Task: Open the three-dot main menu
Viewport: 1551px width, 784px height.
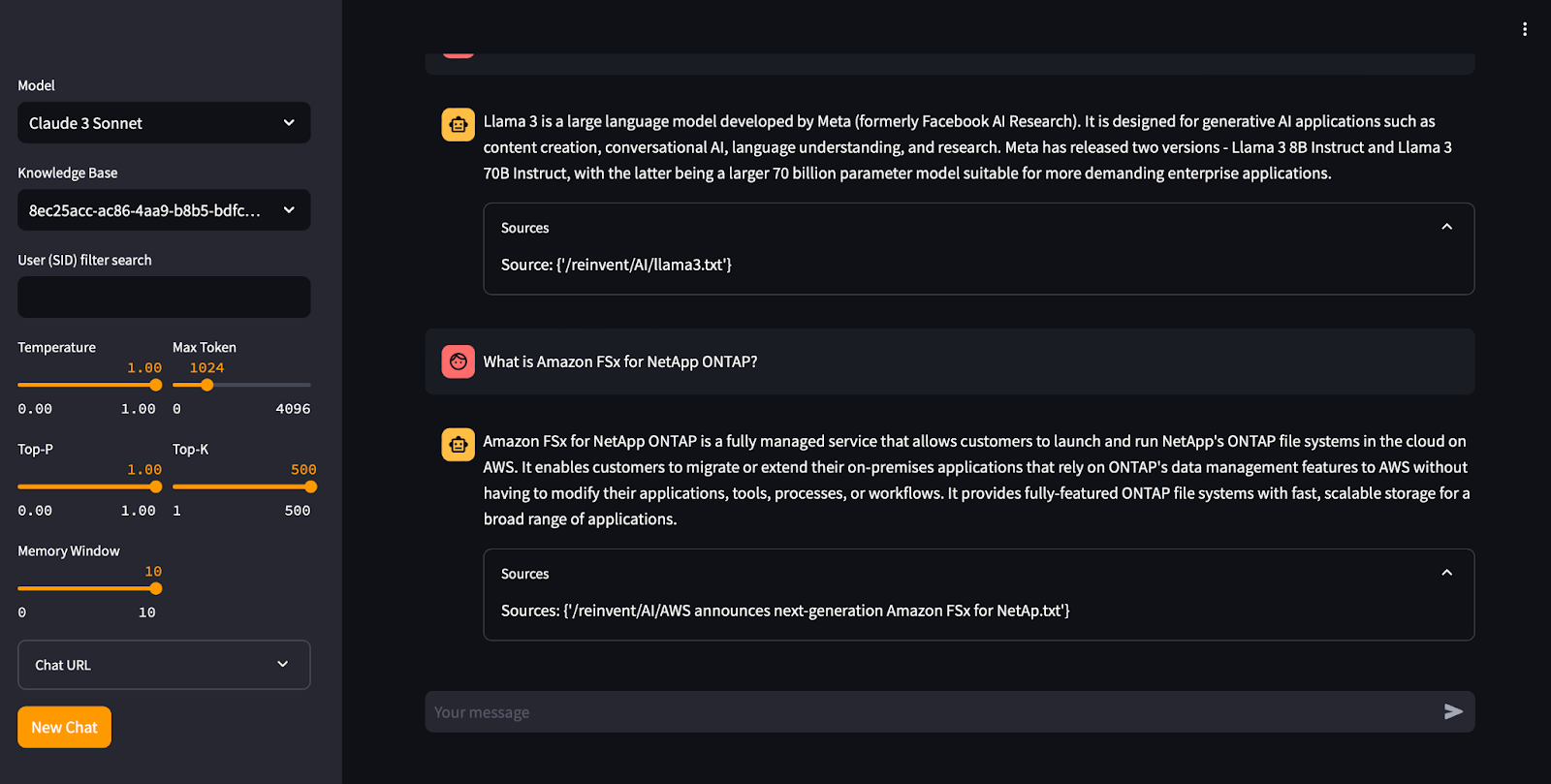Action: pyautogui.click(x=1525, y=29)
